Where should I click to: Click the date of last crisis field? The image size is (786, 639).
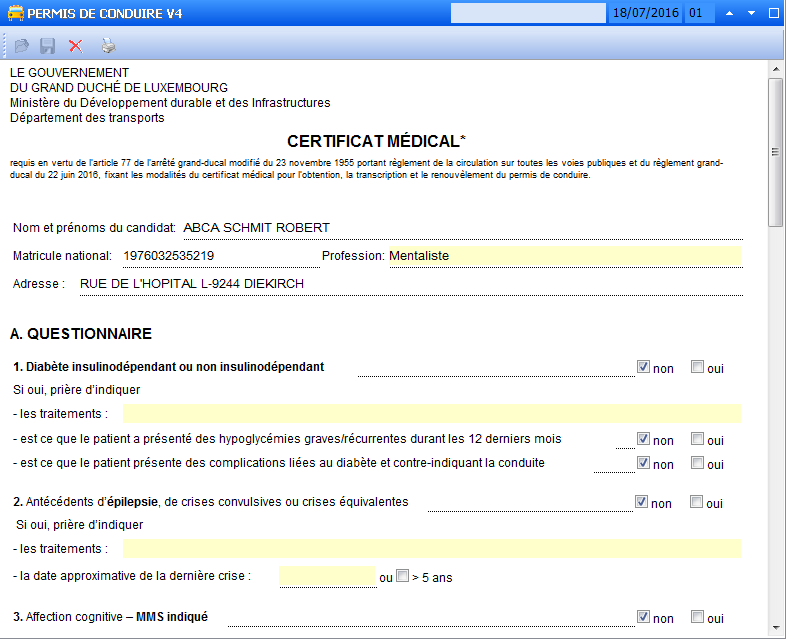click(327, 577)
